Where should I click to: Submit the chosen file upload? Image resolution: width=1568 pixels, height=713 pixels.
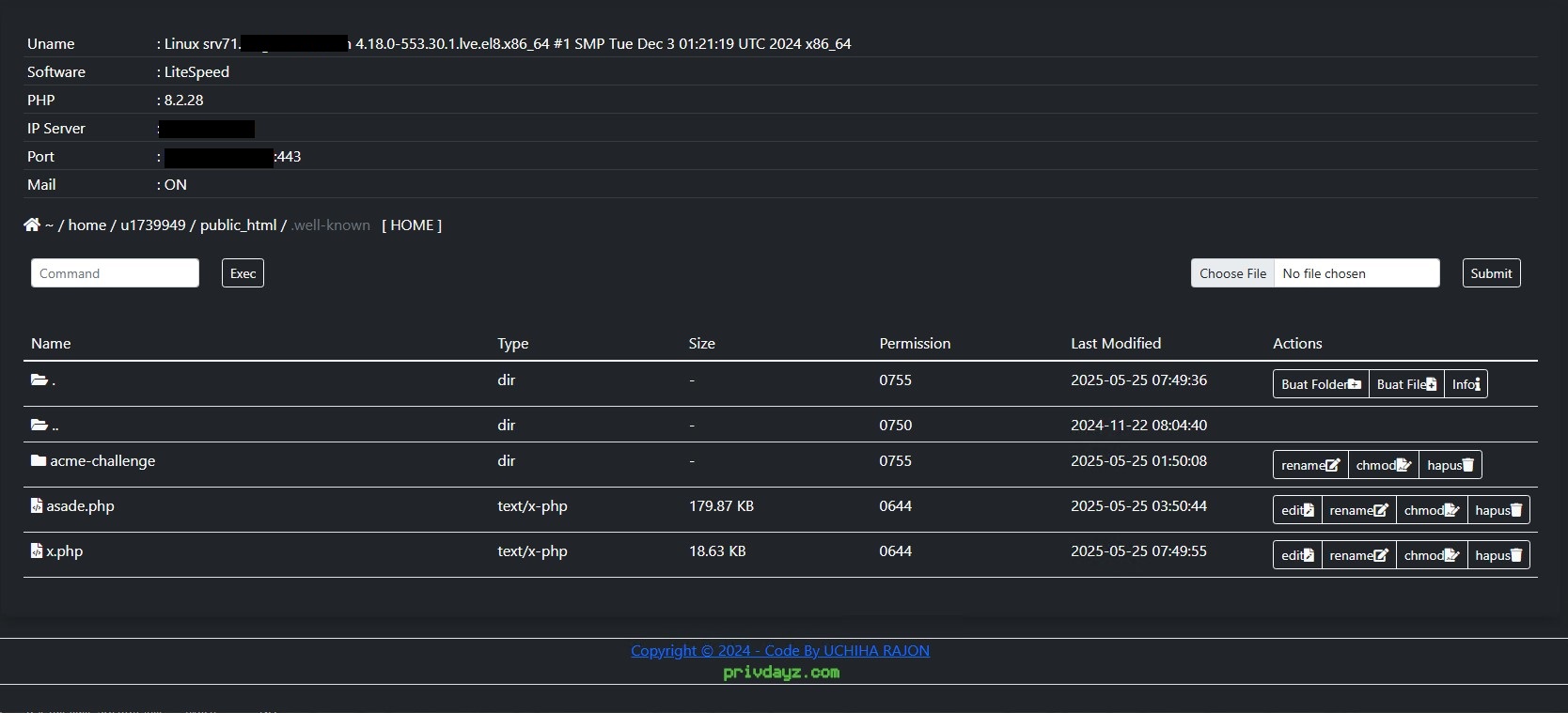point(1491,273)
